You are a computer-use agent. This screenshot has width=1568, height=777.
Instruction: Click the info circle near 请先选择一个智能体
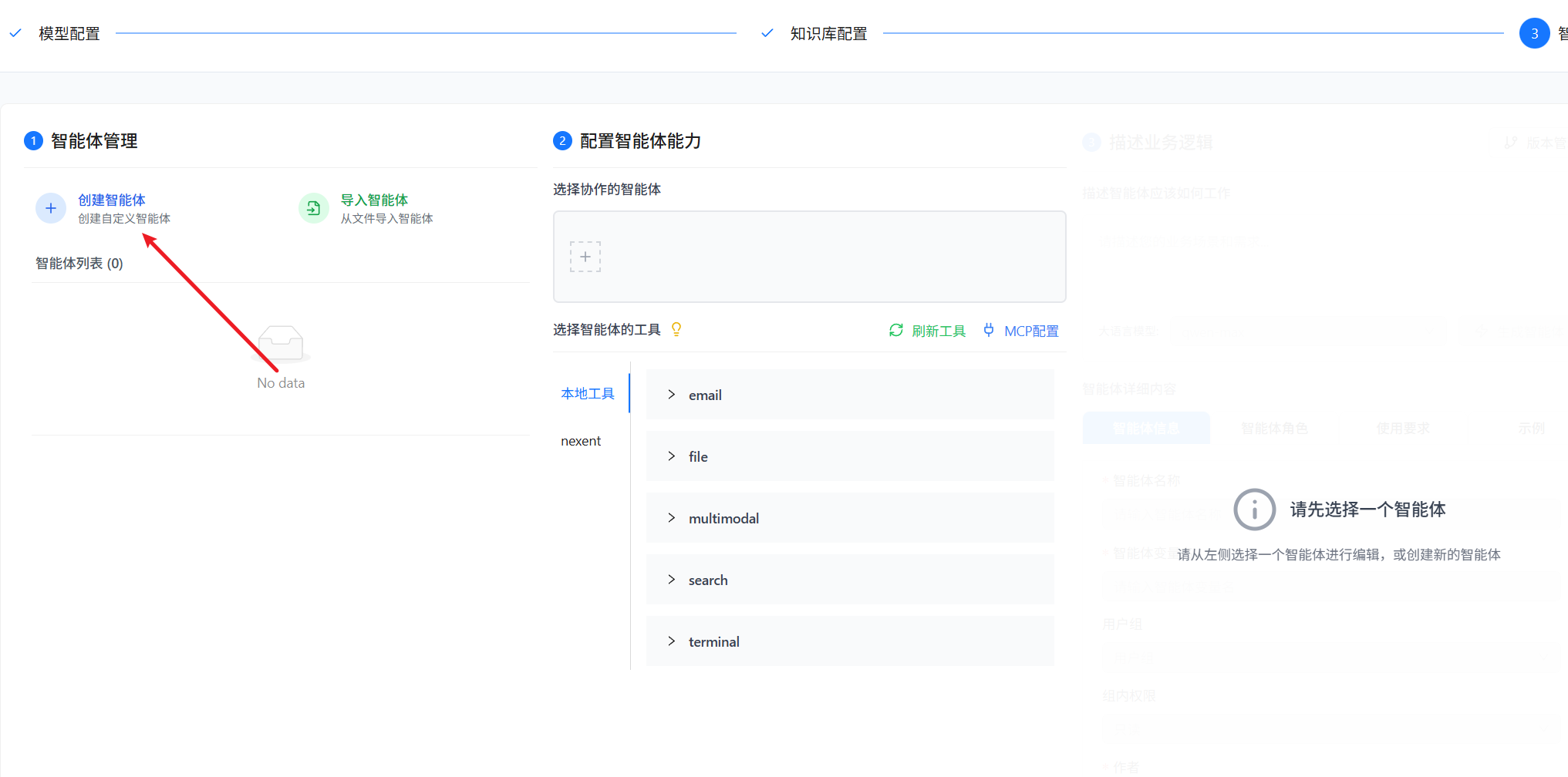[x=1254, y=510]
